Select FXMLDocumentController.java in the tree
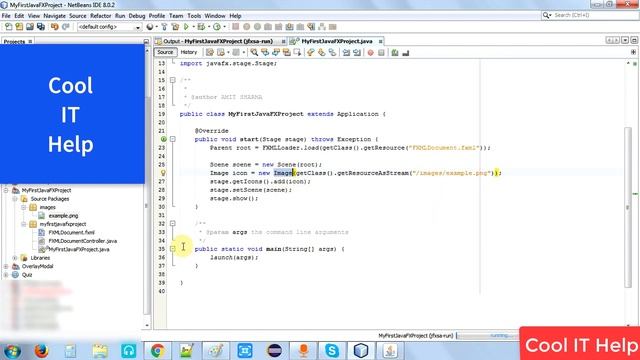 coord(82,241)
